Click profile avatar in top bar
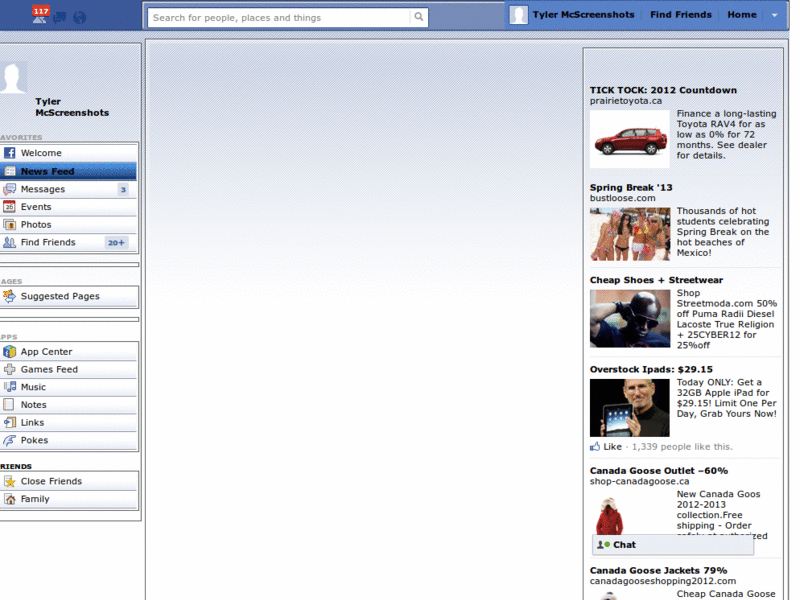 [518, 15]
